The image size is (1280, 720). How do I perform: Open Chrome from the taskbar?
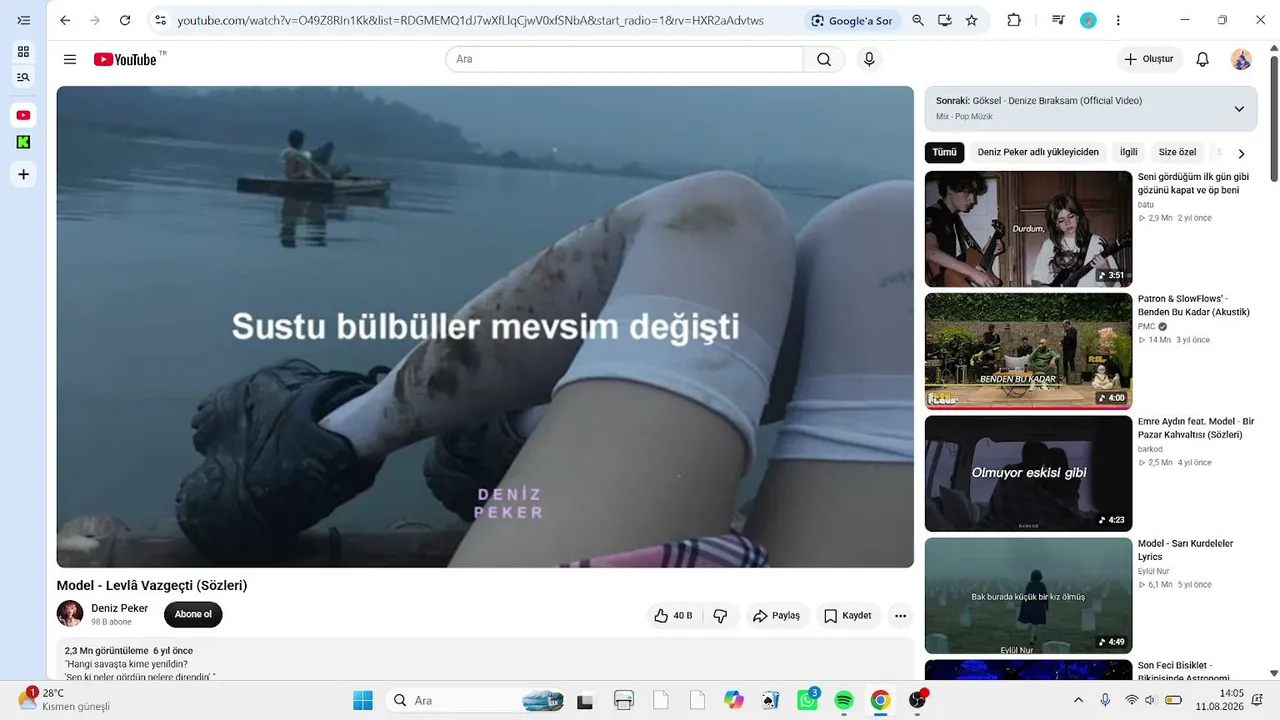click(880, 700)
